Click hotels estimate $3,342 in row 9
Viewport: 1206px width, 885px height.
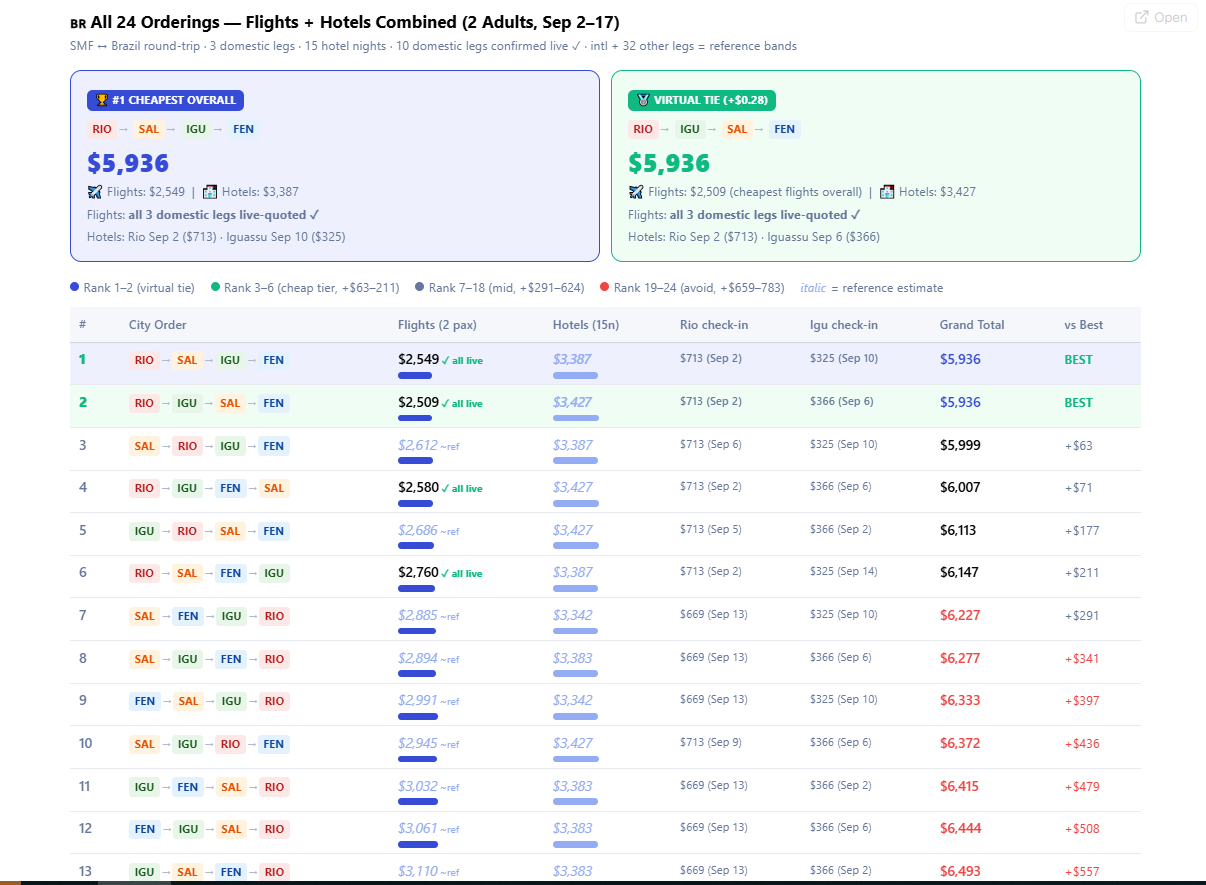point(572,700)
